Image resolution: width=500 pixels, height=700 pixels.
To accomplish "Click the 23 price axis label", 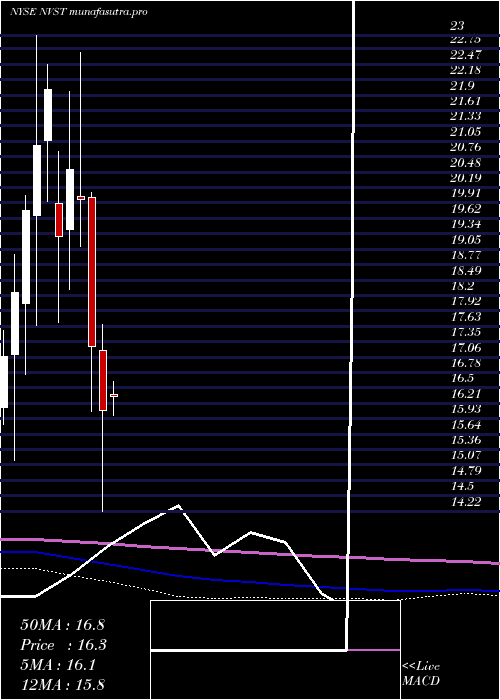I will (x=457, y=25).
